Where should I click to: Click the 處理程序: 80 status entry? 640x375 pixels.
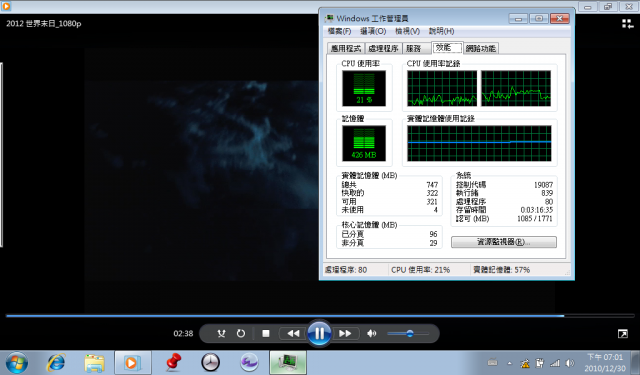pyautogui.click(x=346, y=270)
